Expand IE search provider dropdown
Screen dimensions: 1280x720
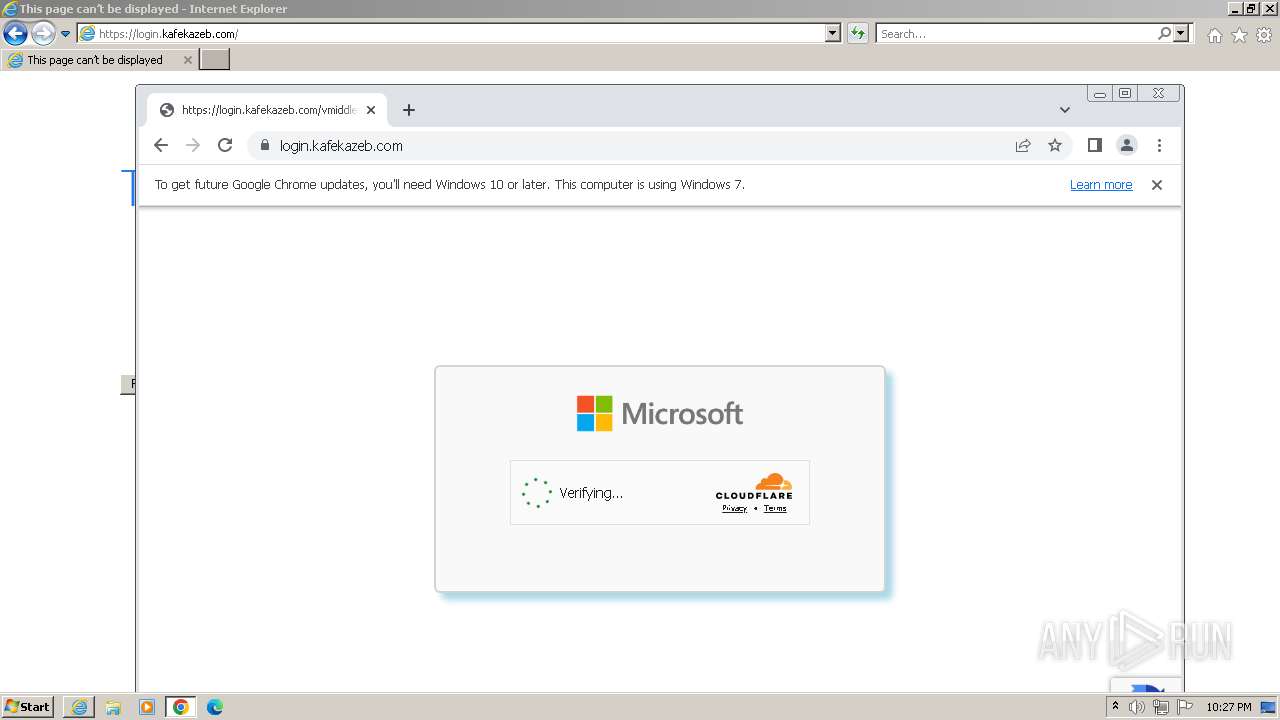coord(1182,34)
